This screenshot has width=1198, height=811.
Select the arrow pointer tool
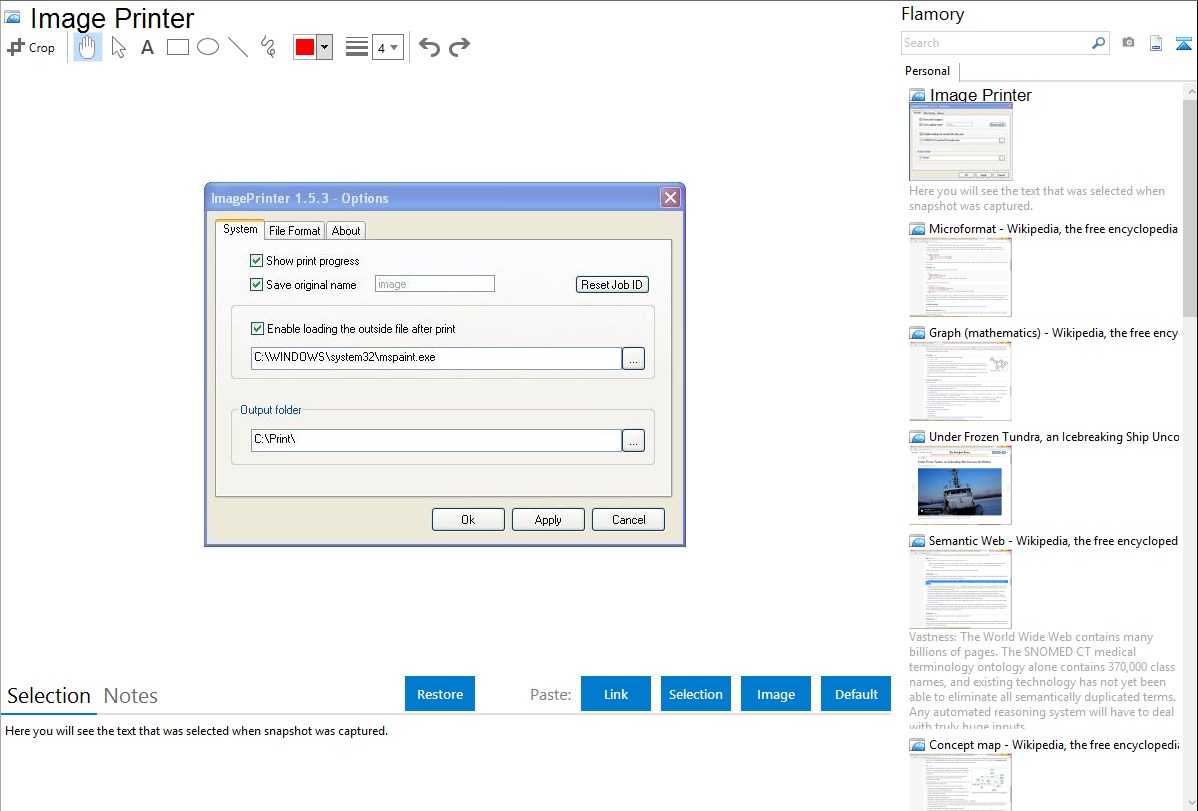click(x=118, y=47)
